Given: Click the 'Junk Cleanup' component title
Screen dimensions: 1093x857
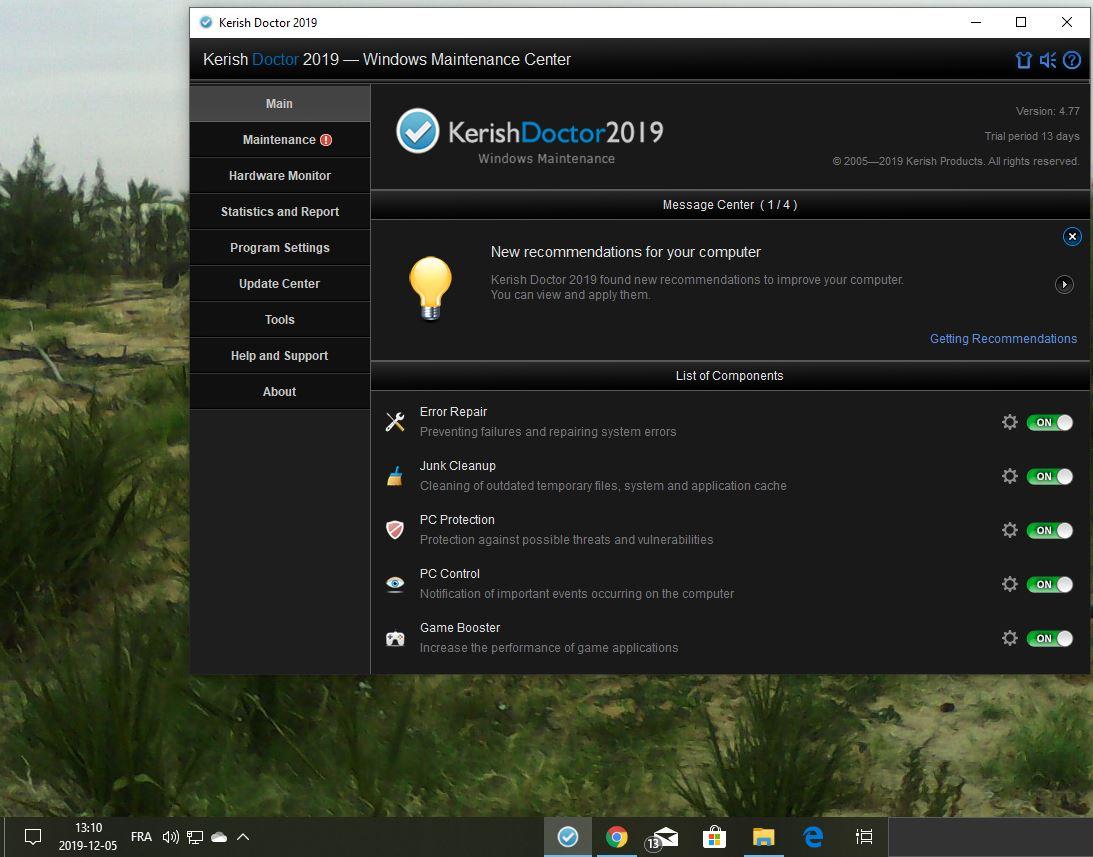Looking at the screenshot, I should click(x=457, y=466).
